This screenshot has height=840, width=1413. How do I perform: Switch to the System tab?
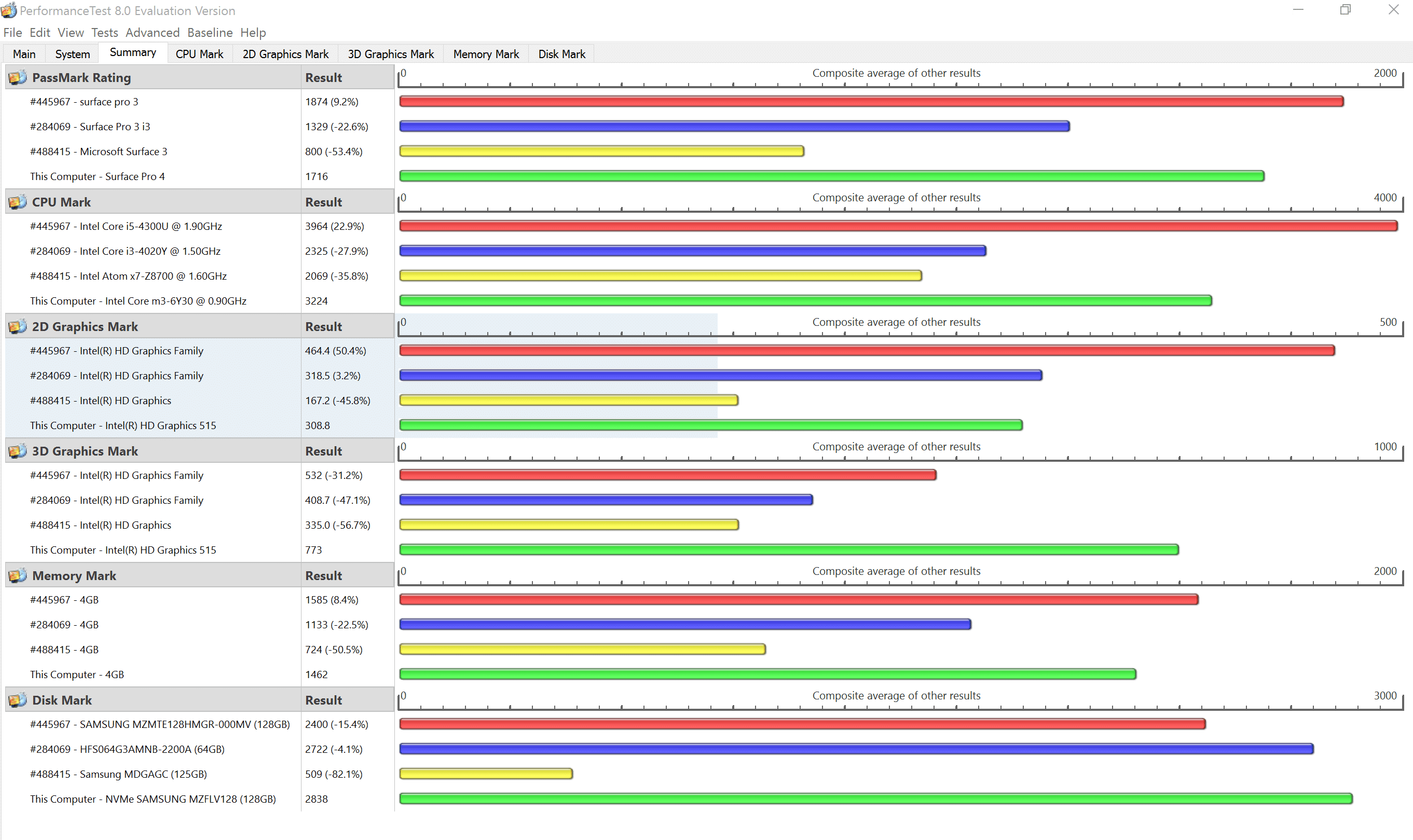click(x=73, y=54)
